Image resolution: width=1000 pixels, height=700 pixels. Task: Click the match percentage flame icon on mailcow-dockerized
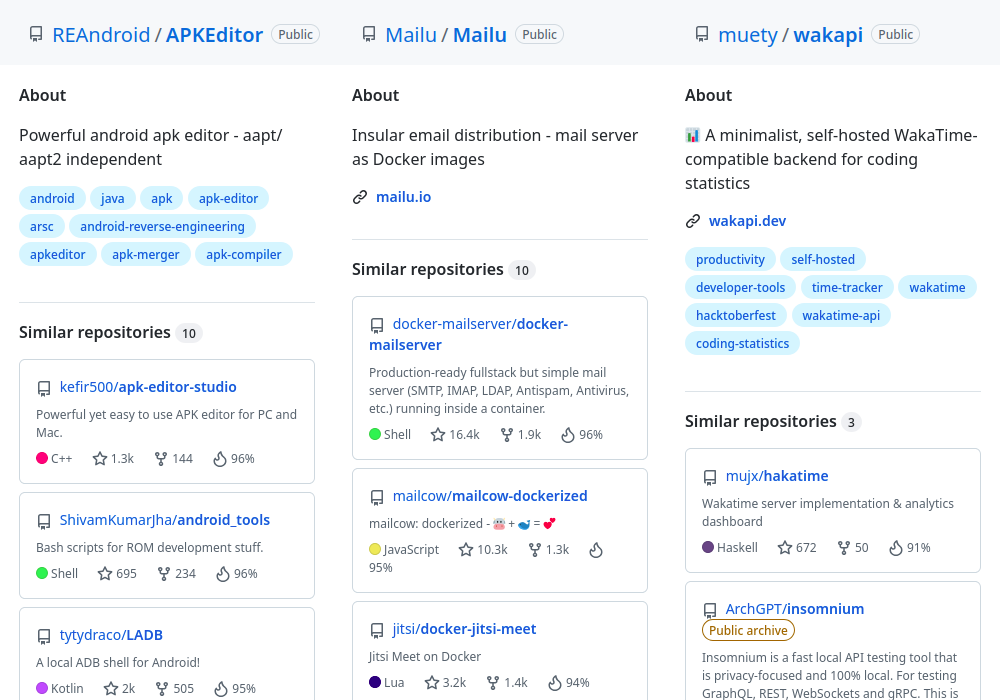[596, 550]
